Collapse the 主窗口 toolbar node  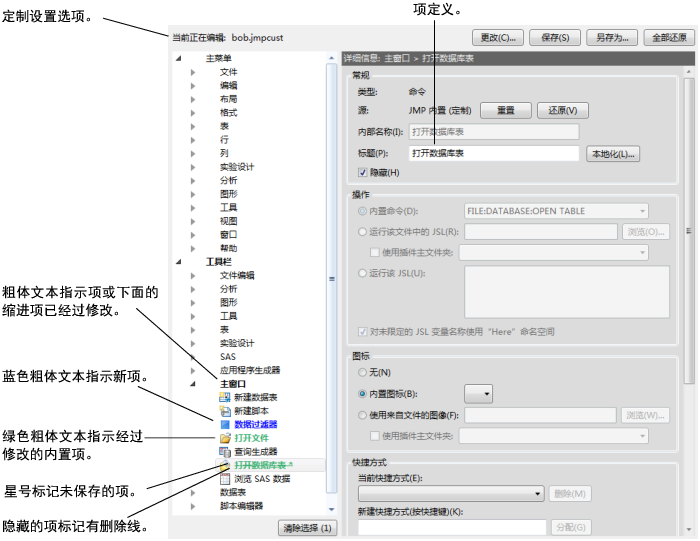click(x=193, y=384)
